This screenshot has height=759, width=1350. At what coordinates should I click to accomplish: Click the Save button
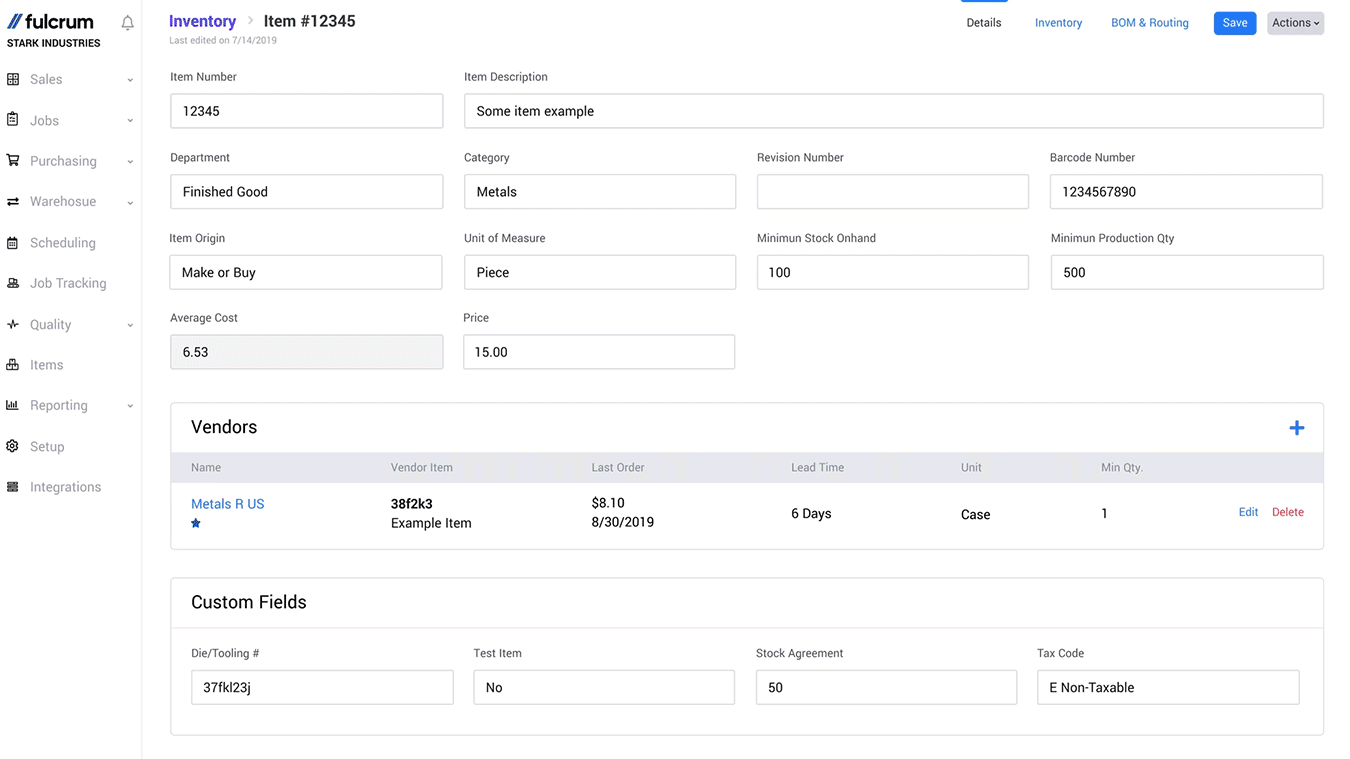tap(1234, 22)
